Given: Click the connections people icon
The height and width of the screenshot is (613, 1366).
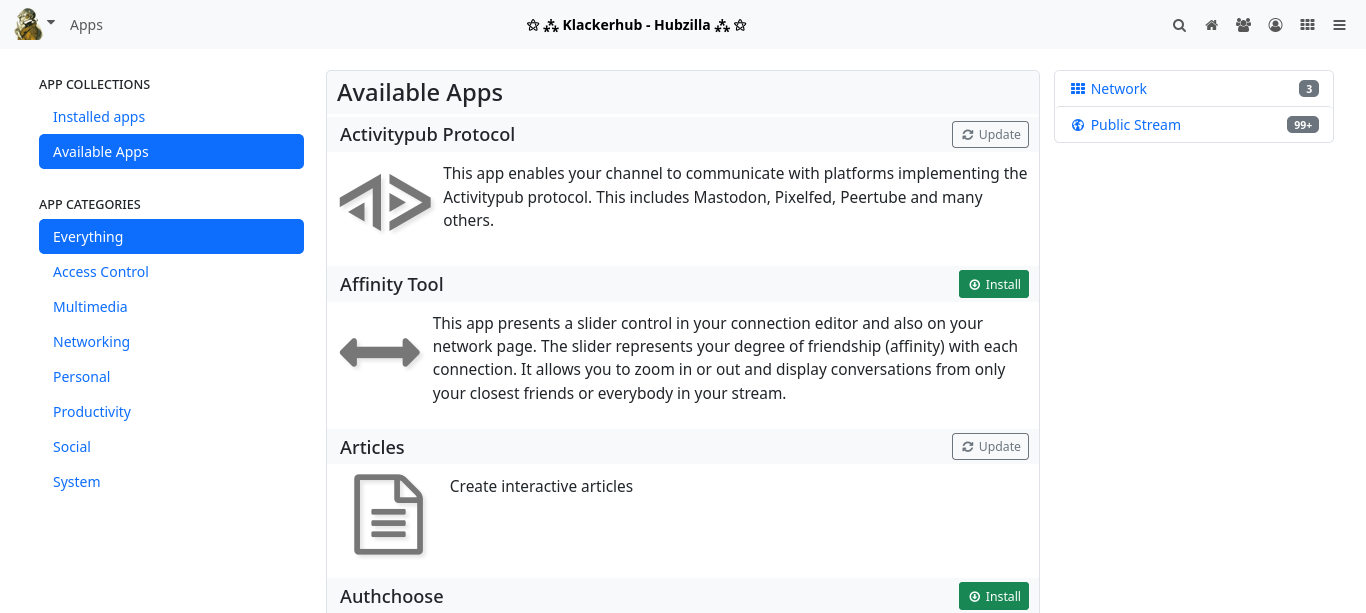Looking at the screenshot, I should coord(1243,25).
